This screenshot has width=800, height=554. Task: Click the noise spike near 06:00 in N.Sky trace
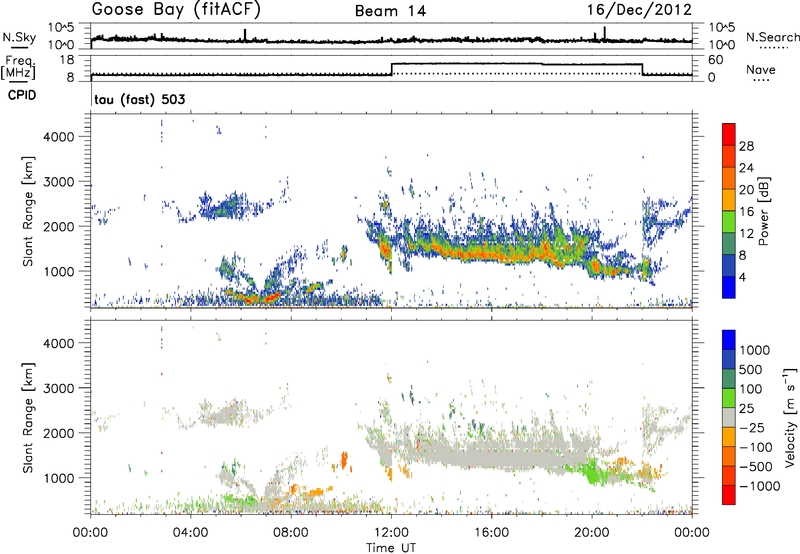(245, 34)
